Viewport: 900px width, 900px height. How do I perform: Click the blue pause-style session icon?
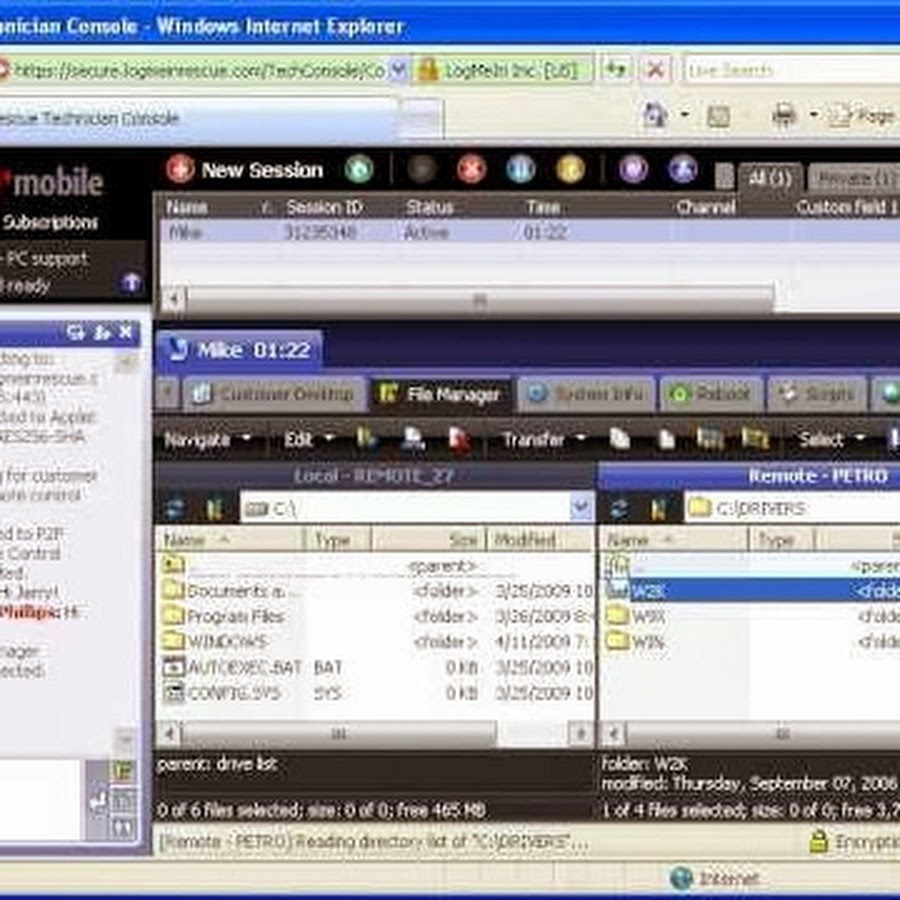[x=520, y=169]
